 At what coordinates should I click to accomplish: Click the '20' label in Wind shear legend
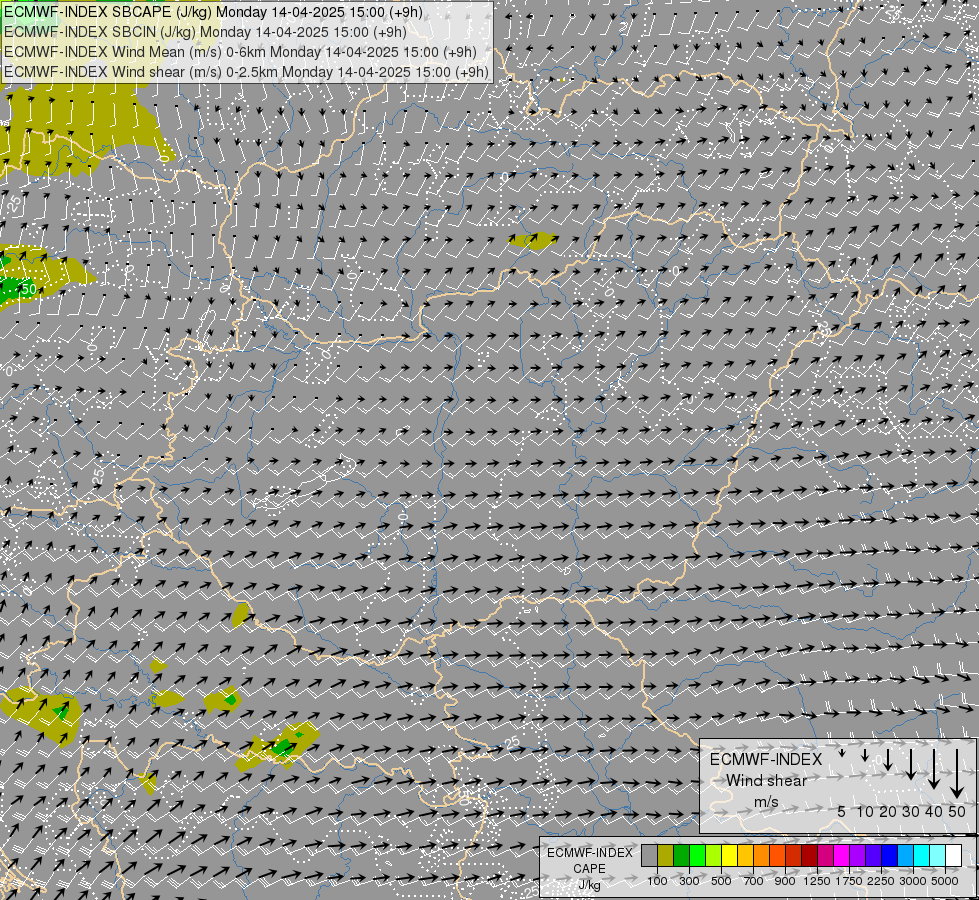[x=888, y=811]
